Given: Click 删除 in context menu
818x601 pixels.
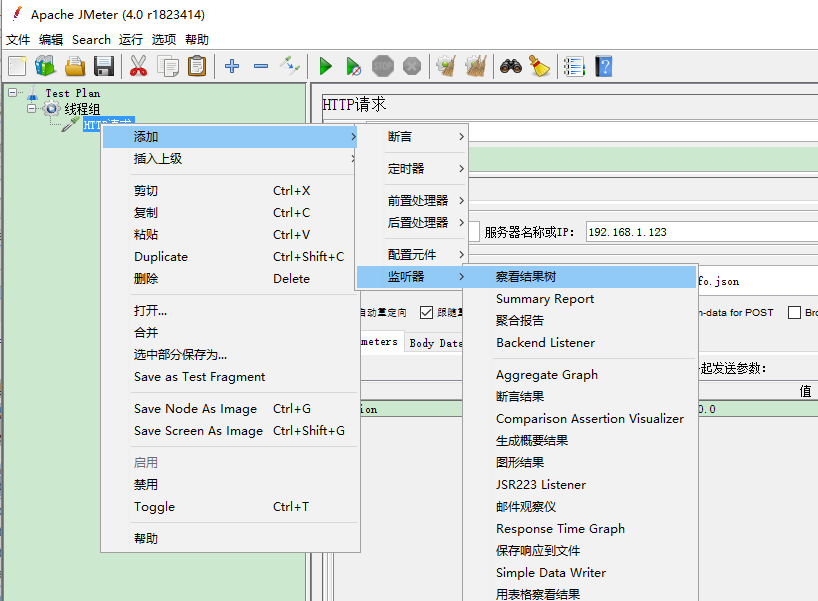Looking at the screenshot, I should (x=230, y=279).
